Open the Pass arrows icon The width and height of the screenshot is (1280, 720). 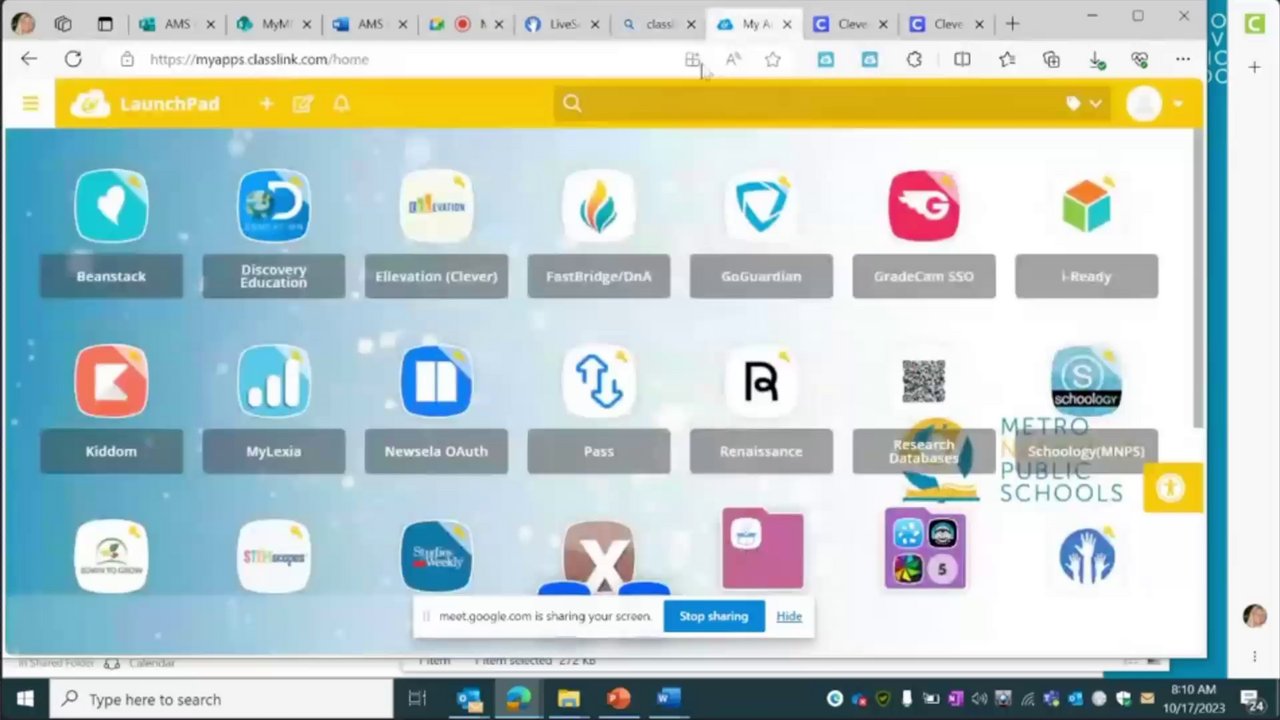click(599, 381)
